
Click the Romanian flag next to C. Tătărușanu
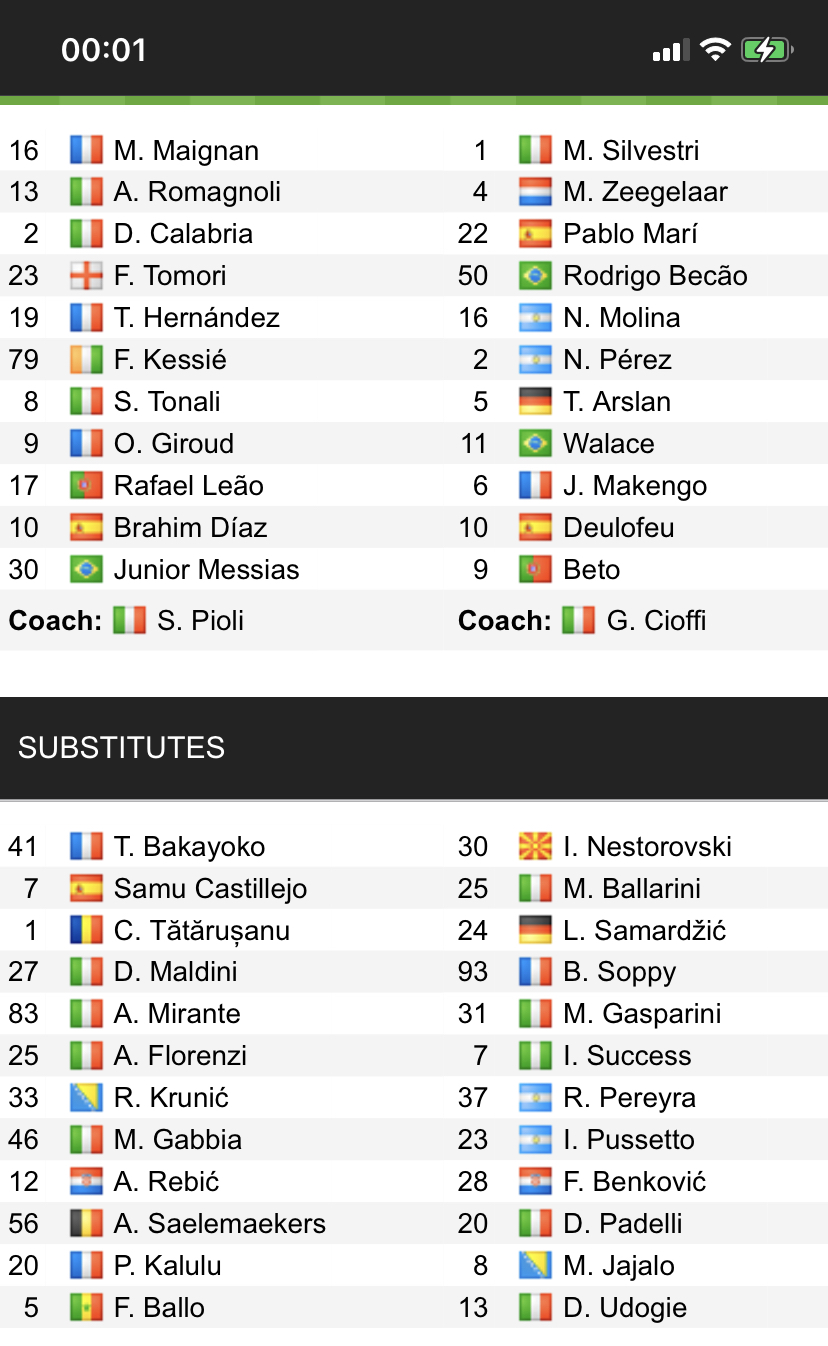pyautogui.click(x=85, y=930)
